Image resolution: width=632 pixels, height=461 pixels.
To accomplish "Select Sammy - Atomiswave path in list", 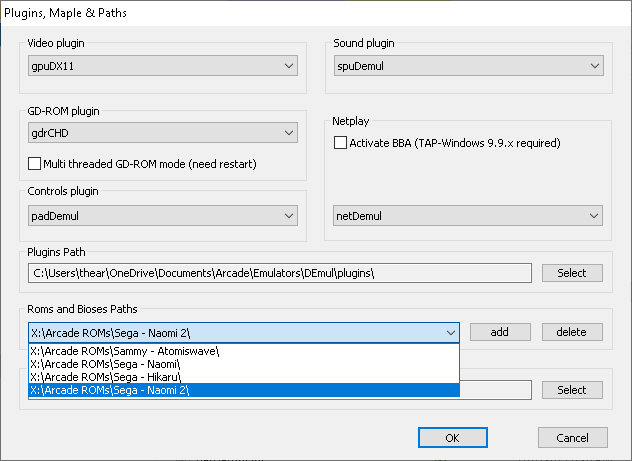I will pos(244,351).
